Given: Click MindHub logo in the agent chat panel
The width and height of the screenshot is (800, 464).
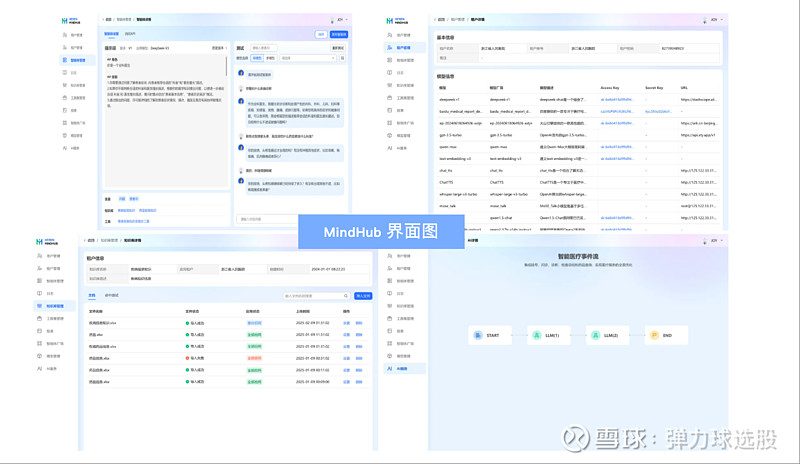Looking at the screenshot, I should [x=71, y=21].
